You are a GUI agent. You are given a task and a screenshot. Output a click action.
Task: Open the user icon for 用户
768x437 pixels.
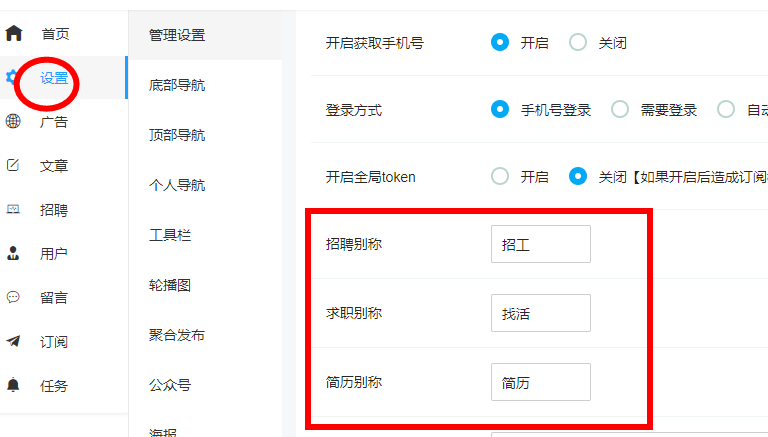click(13, 253)
